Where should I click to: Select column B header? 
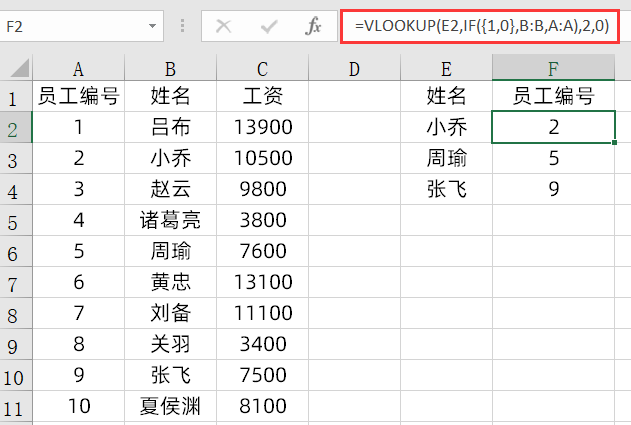click(171, 68)
